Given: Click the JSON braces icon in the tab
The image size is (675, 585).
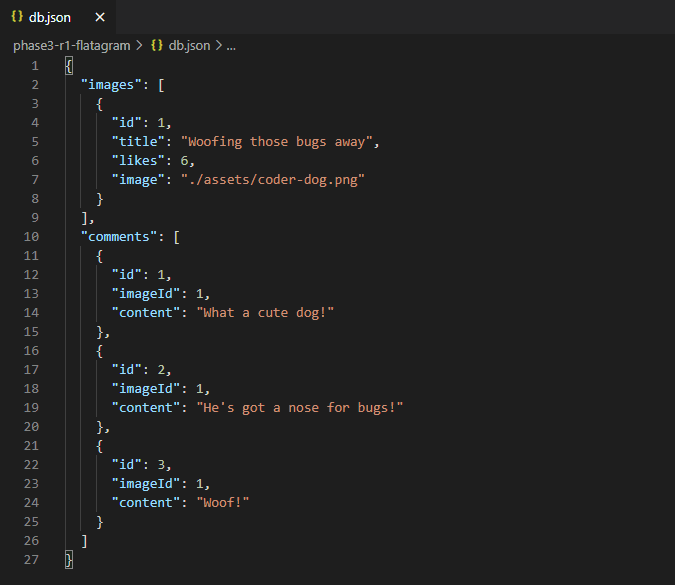Looking at the screenshot, I should (17, 17).
